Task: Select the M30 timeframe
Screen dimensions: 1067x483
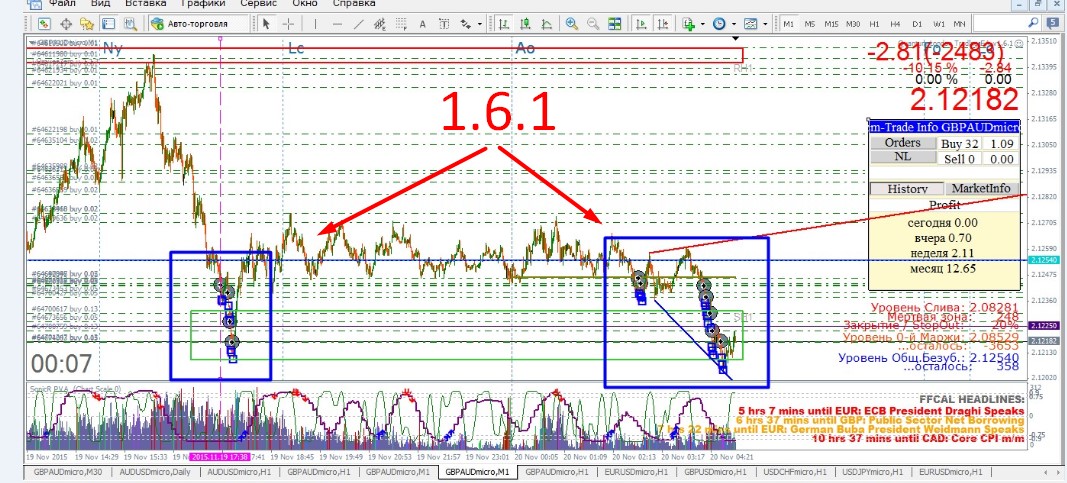Action: pyautogui.click(x=853, y=24)
